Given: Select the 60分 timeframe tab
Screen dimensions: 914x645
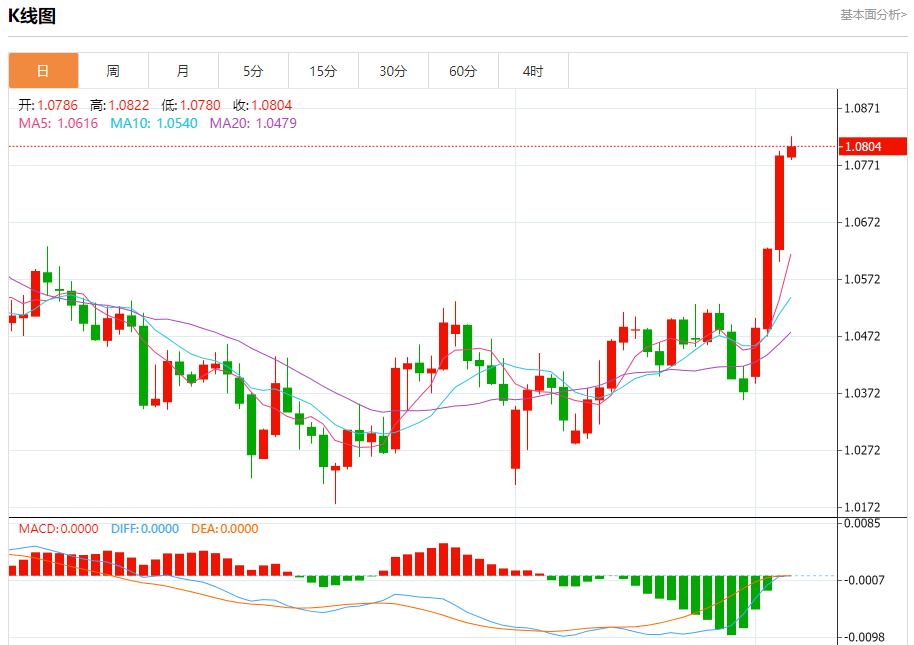Looking at the screenshot, I should (x=463, y=71).
